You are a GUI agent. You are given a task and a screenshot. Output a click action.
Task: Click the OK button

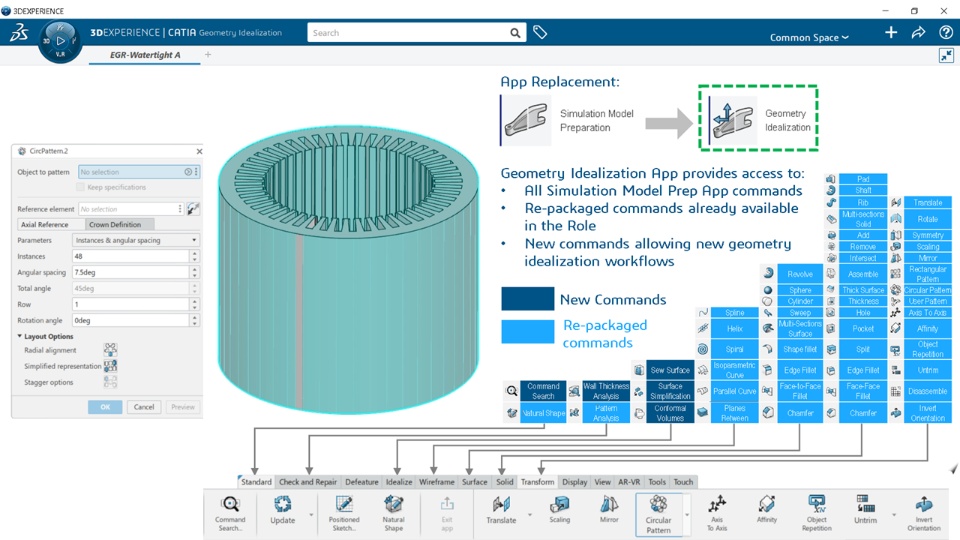[x=105, y=407]
